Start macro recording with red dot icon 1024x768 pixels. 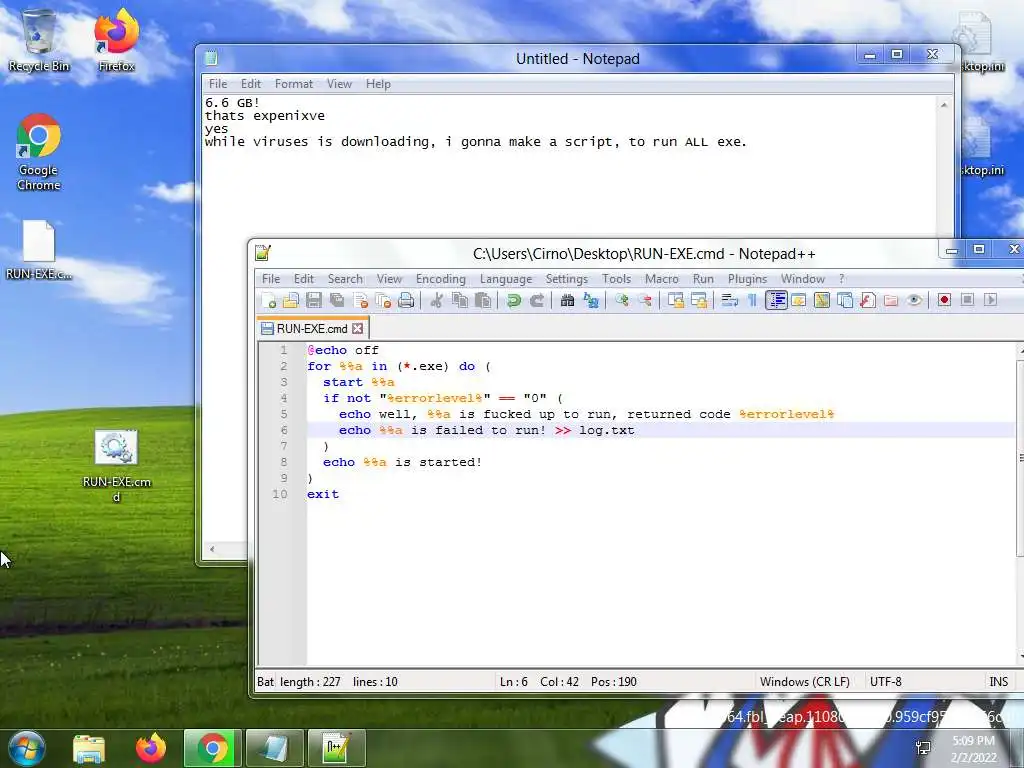point(944,300)
